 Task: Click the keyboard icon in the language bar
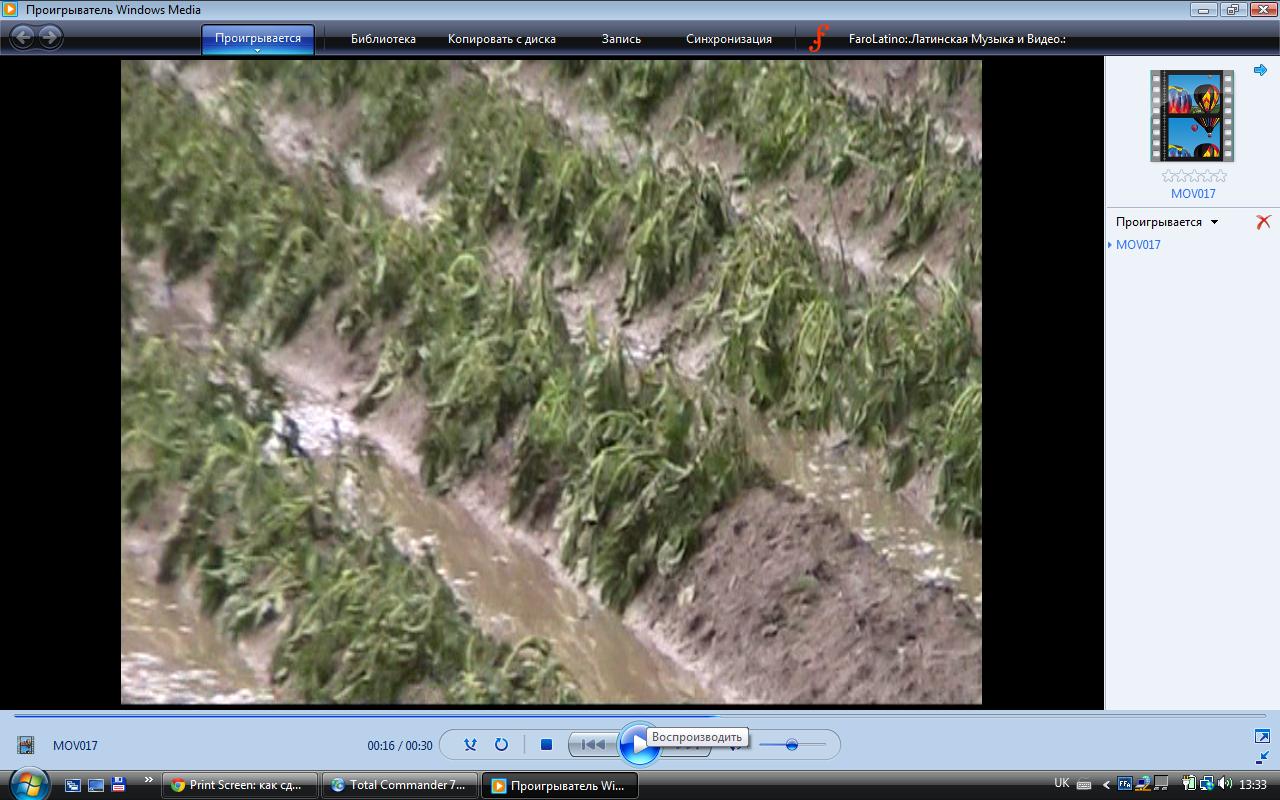click(x=1083, y=785)
